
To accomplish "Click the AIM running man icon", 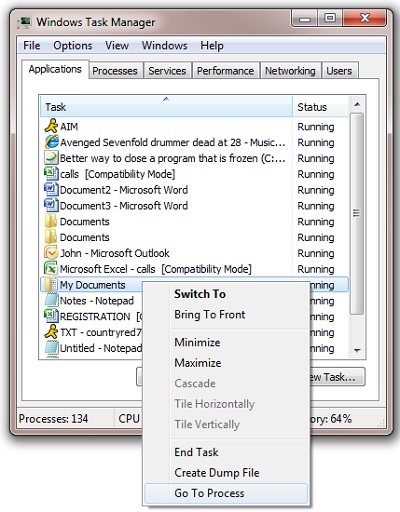I will (x=51, y=126).
